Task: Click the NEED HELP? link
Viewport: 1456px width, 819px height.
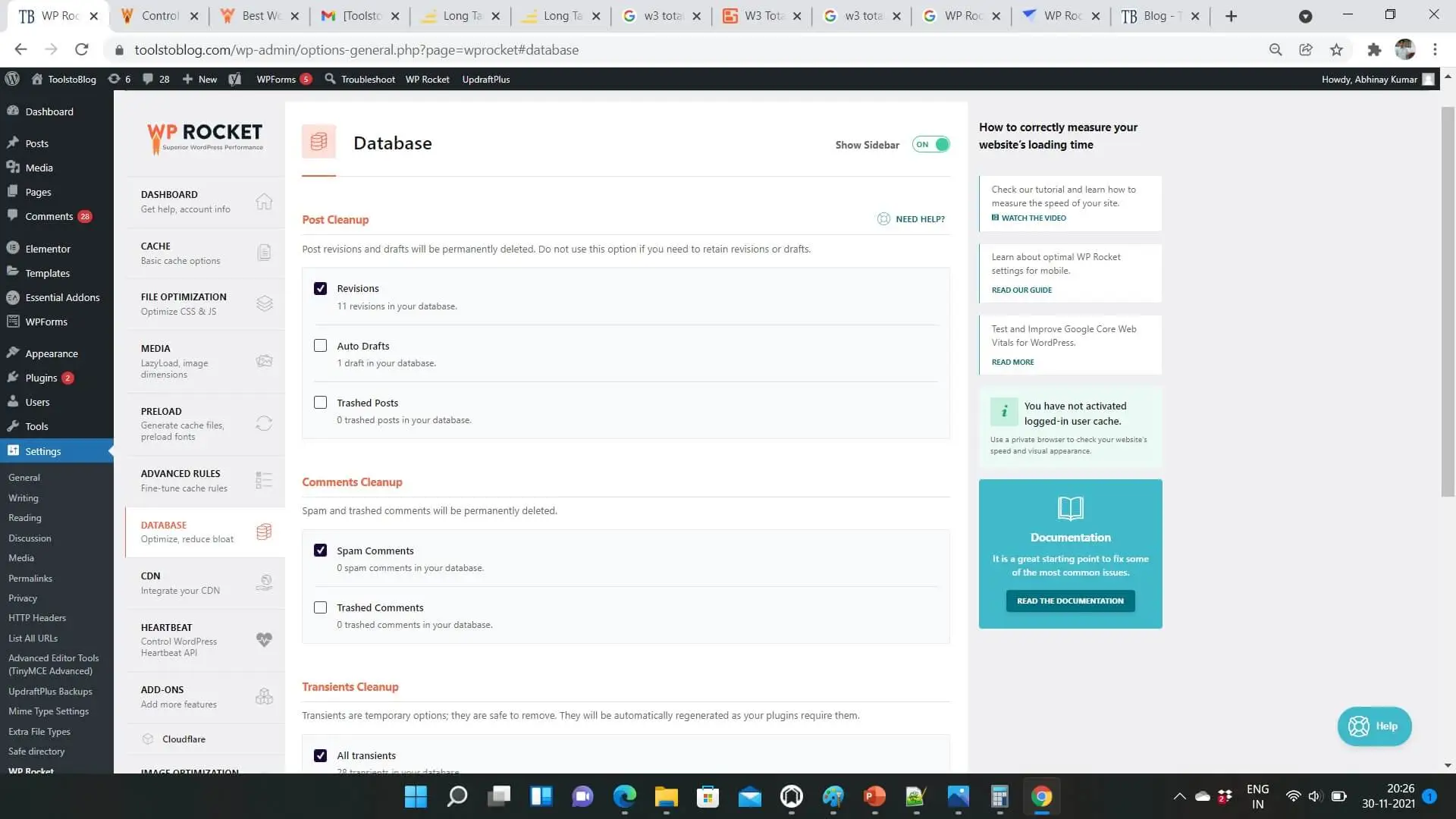Action: [x=912, y=219]
